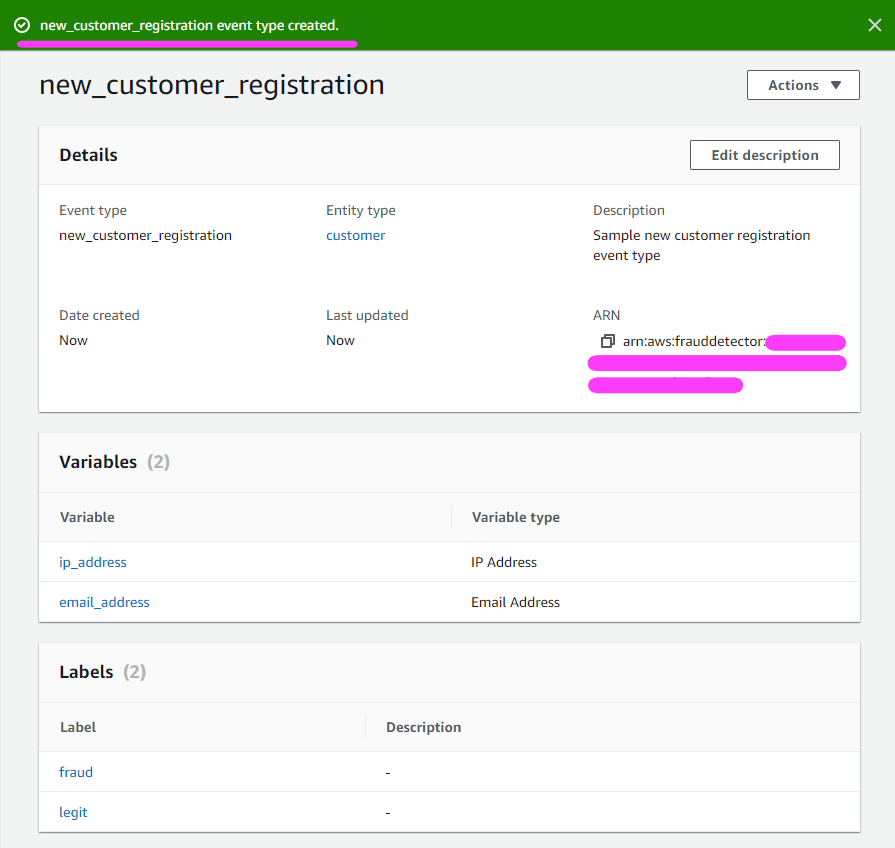Click the Variable type column header
This screenshot has width=895, height=848.
coord(515,518)
